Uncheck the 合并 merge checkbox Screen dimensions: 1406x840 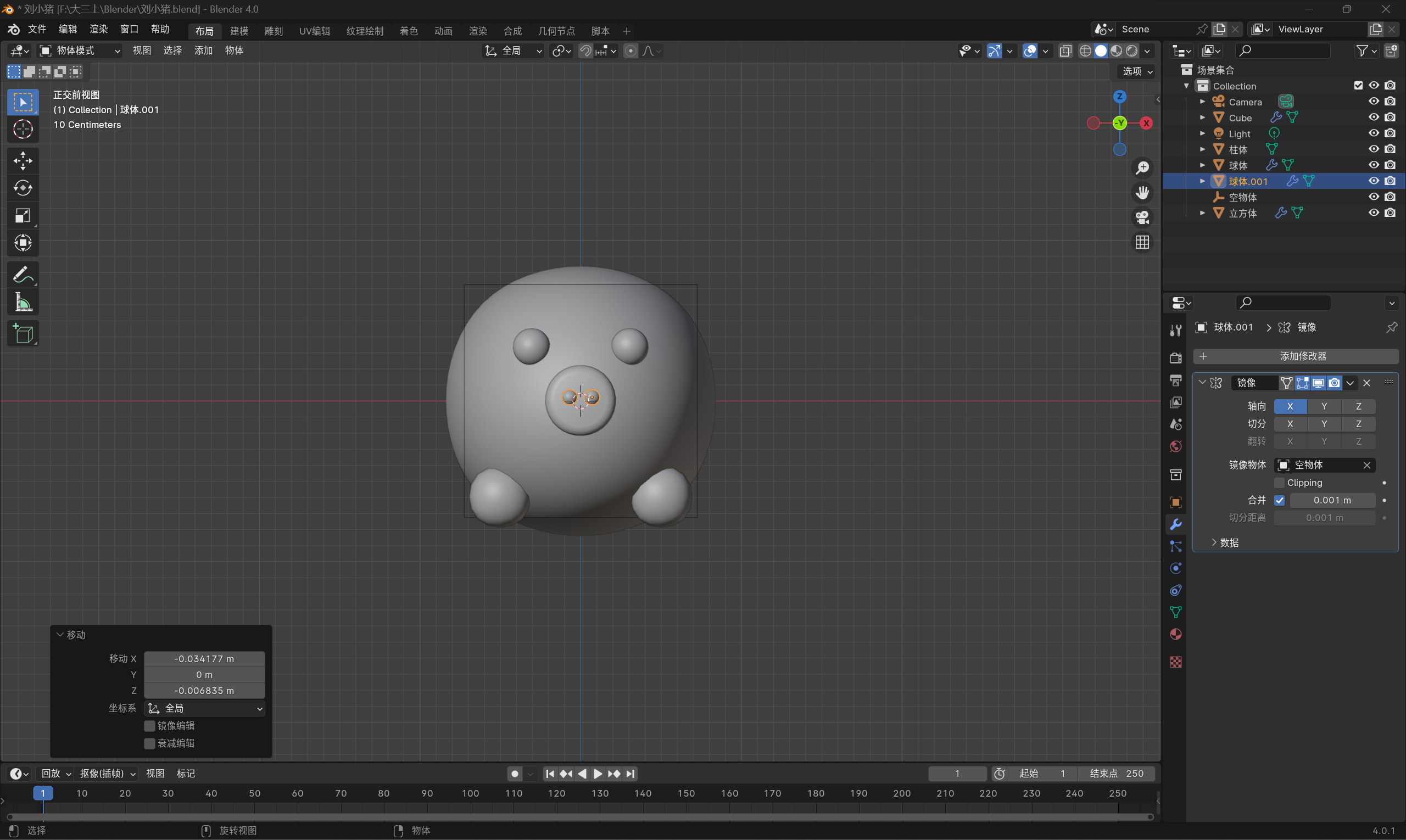pyautogui.click(x=1279, y=500)
